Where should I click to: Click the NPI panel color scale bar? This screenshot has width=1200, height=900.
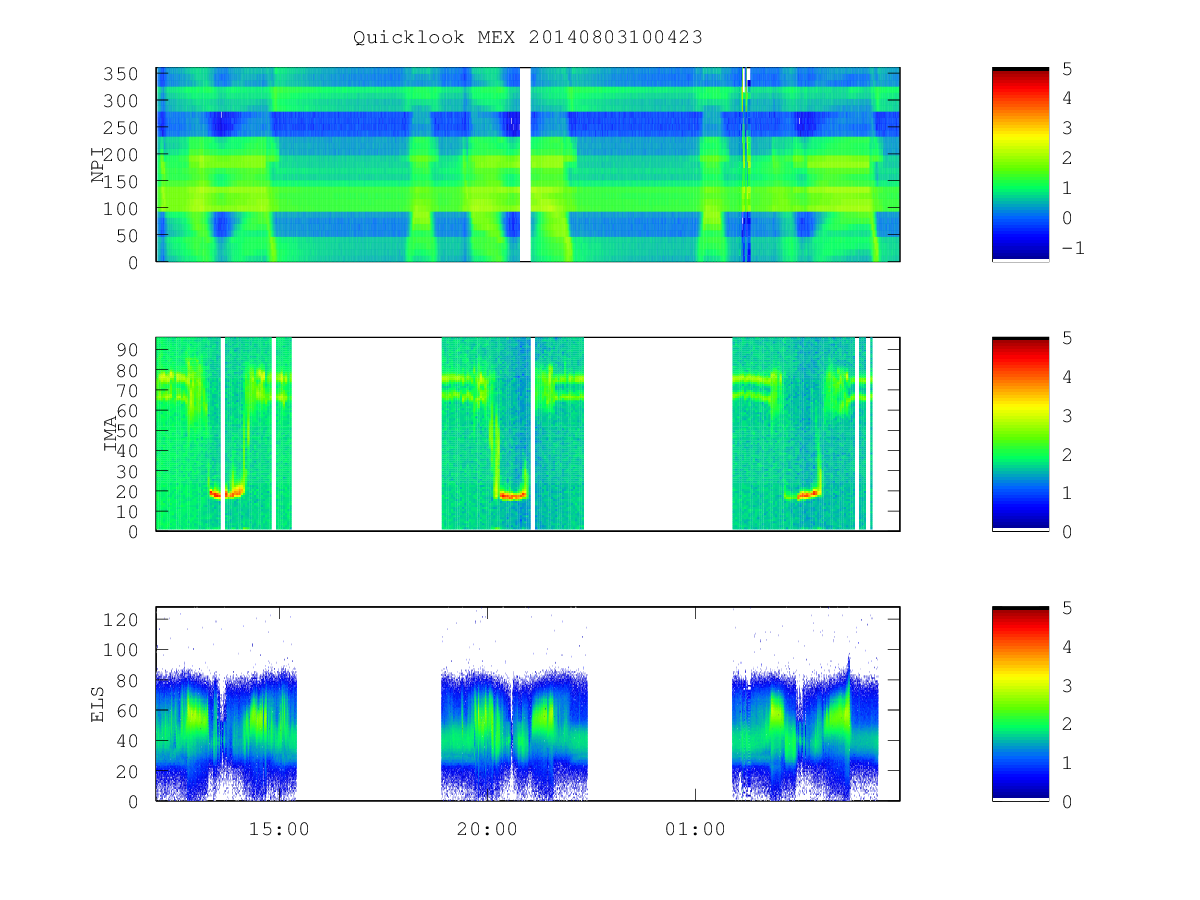point(1020,164)
